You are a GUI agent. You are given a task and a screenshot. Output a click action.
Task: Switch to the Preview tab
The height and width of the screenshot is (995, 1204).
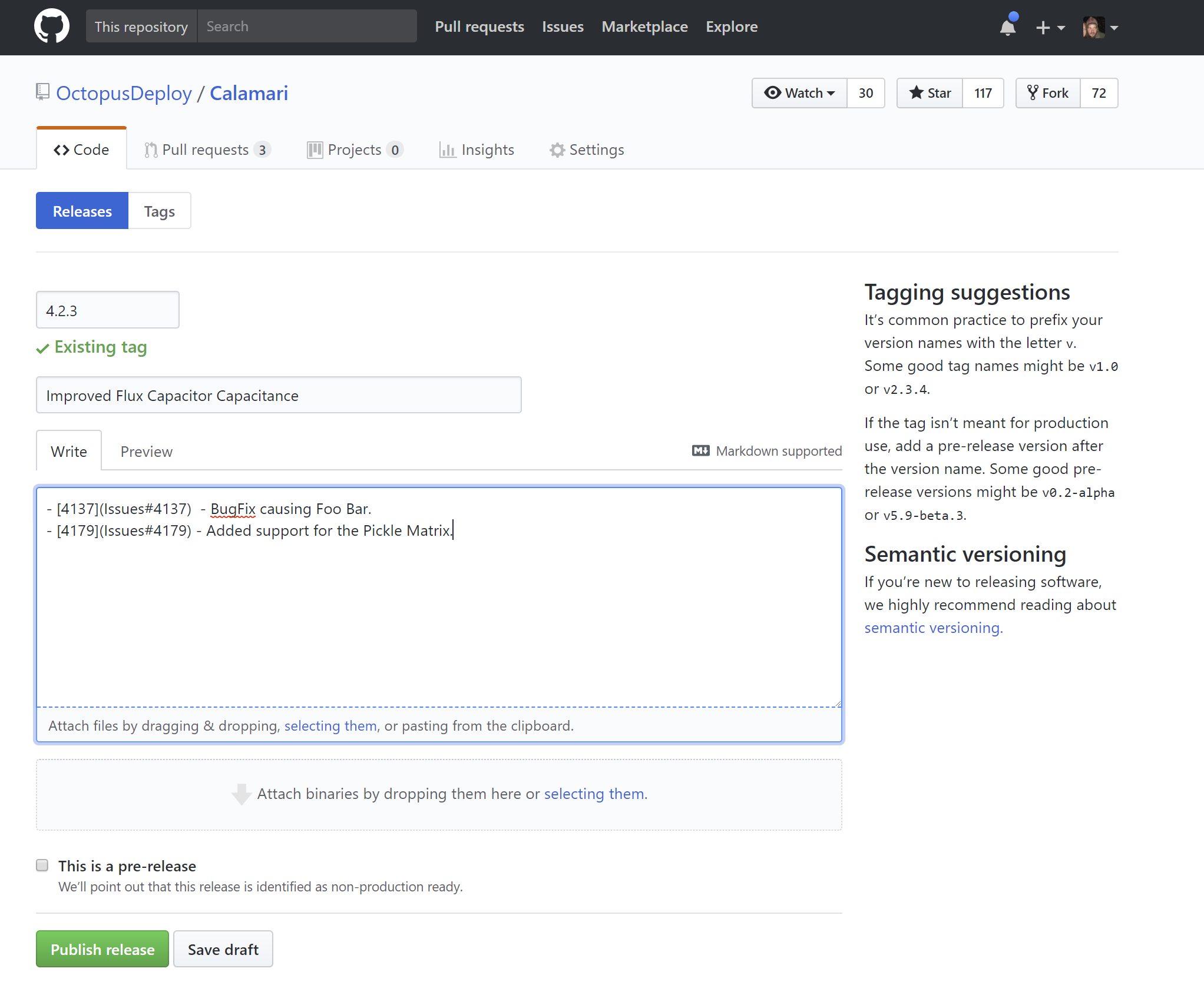(x=146, y=451)
